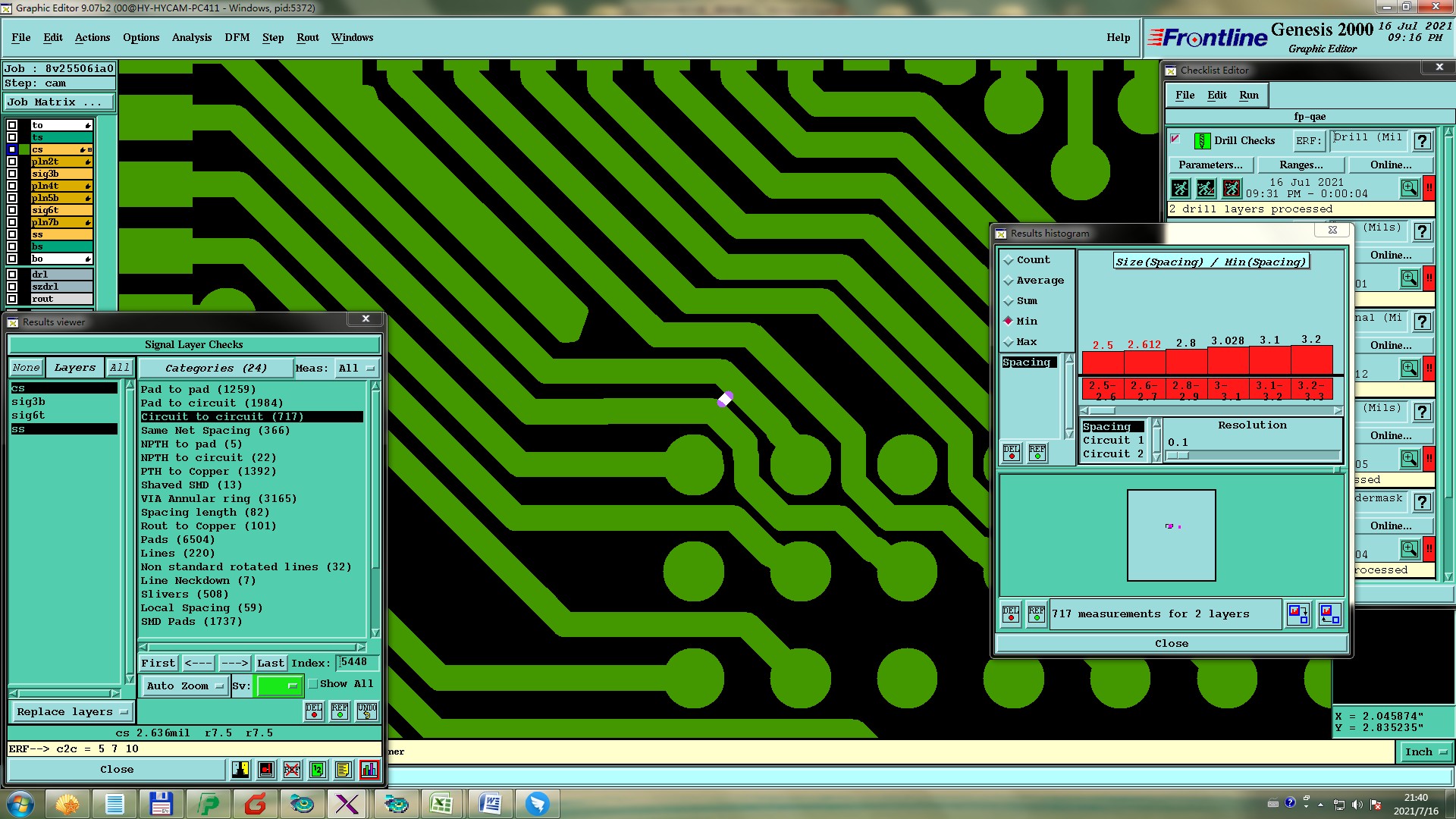Open the DFM menu
This screenshot has height=819, width=1456.
coord(237,37)
